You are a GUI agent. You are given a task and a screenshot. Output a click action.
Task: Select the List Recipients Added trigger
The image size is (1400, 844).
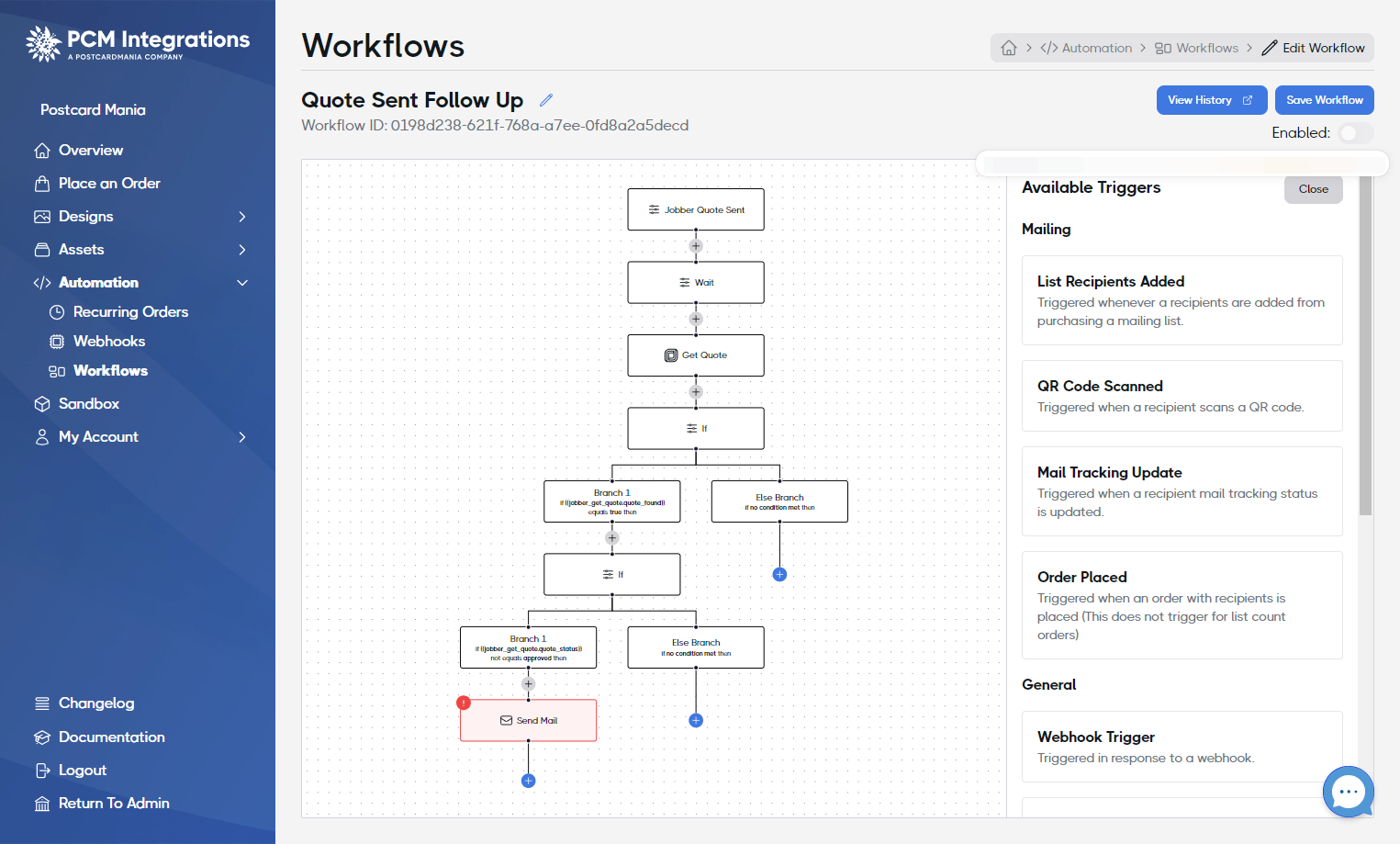[x=1182, y=300]
